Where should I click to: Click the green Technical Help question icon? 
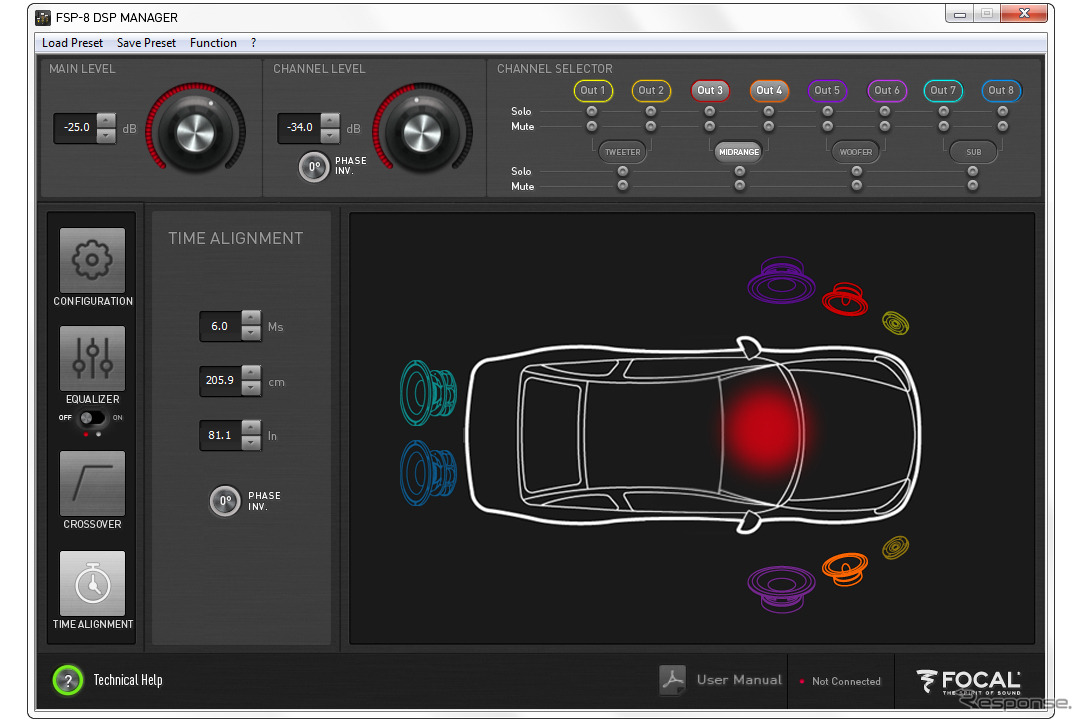(x=68, y=681)
